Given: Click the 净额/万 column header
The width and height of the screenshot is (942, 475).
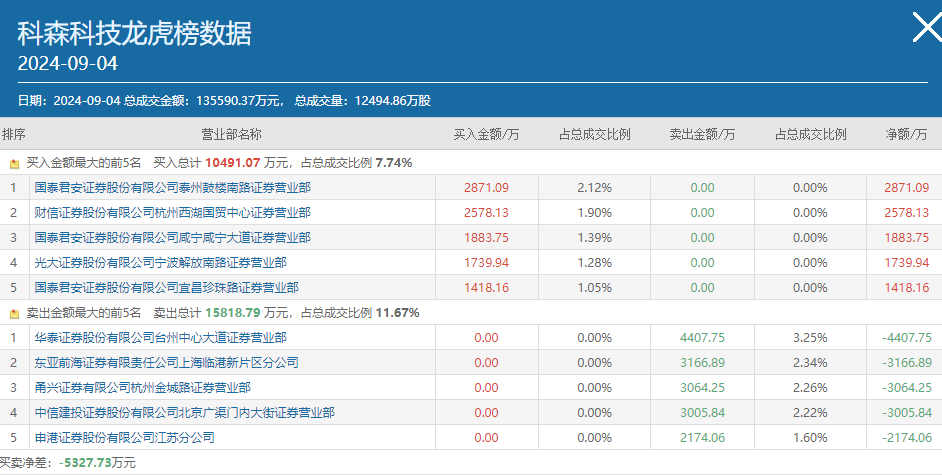Looking at the screenshot, I should 906,134.
